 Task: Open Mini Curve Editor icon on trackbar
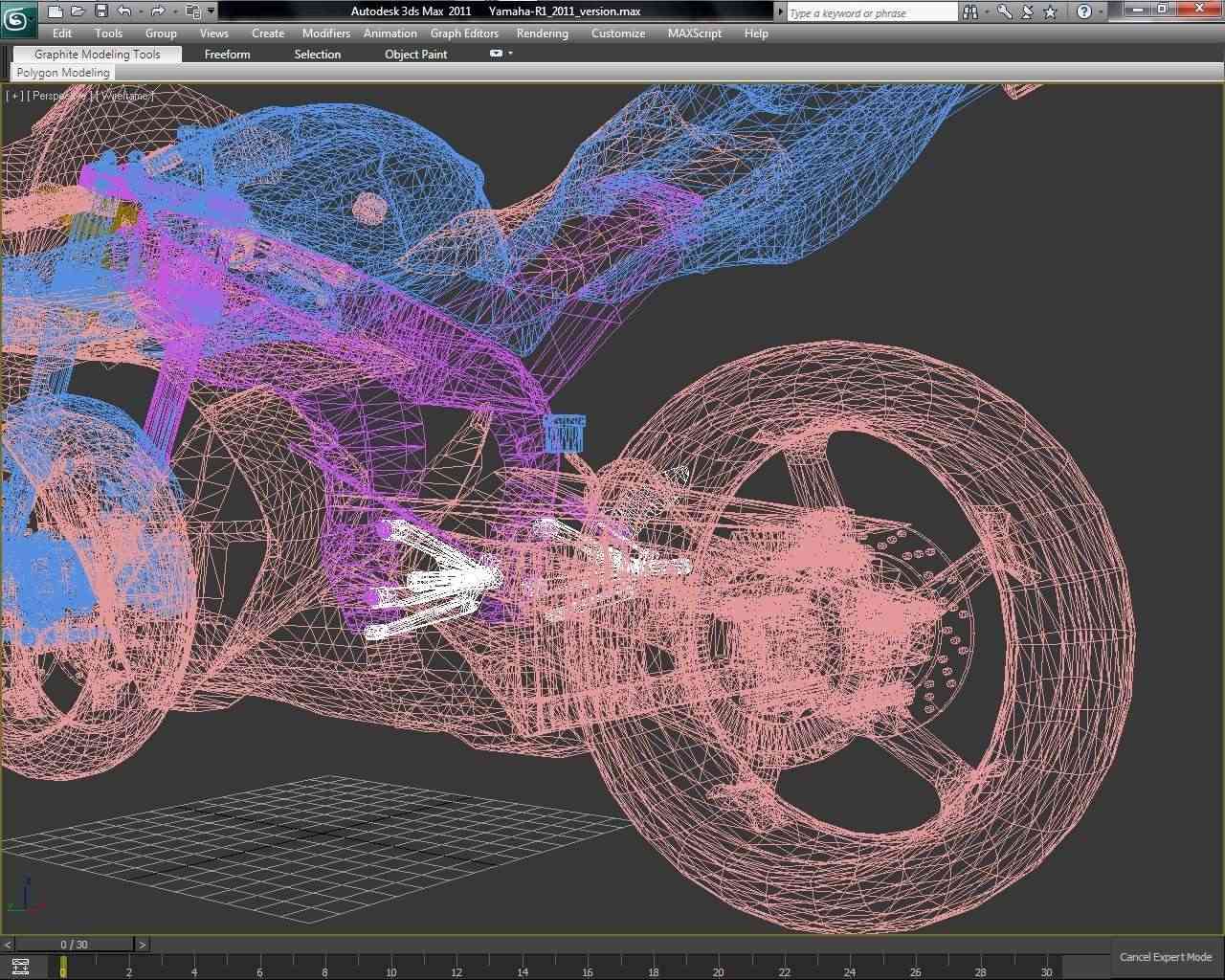tap(20, 967)
